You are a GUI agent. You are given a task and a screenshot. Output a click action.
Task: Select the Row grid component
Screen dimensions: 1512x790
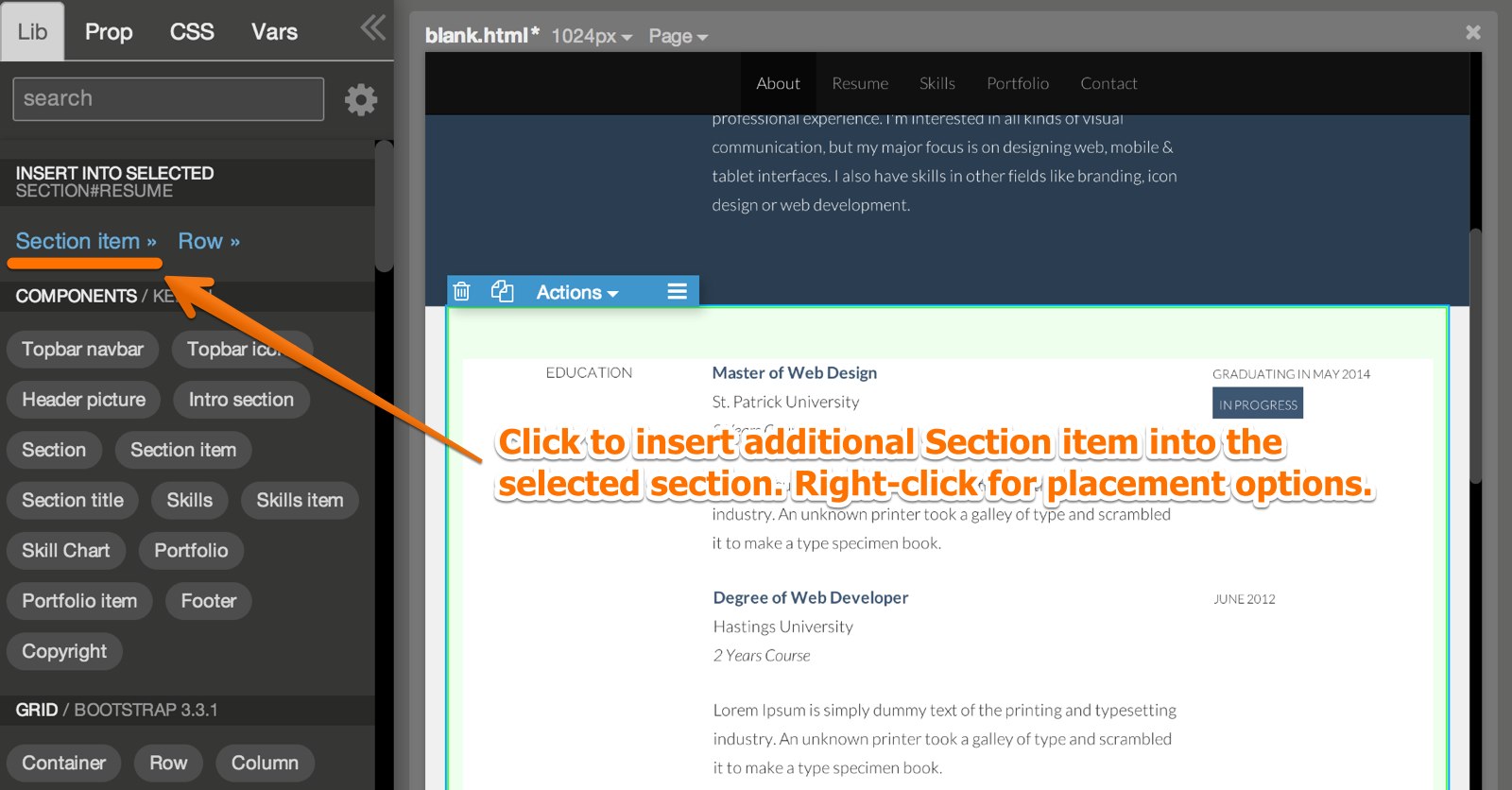[168, 763]
